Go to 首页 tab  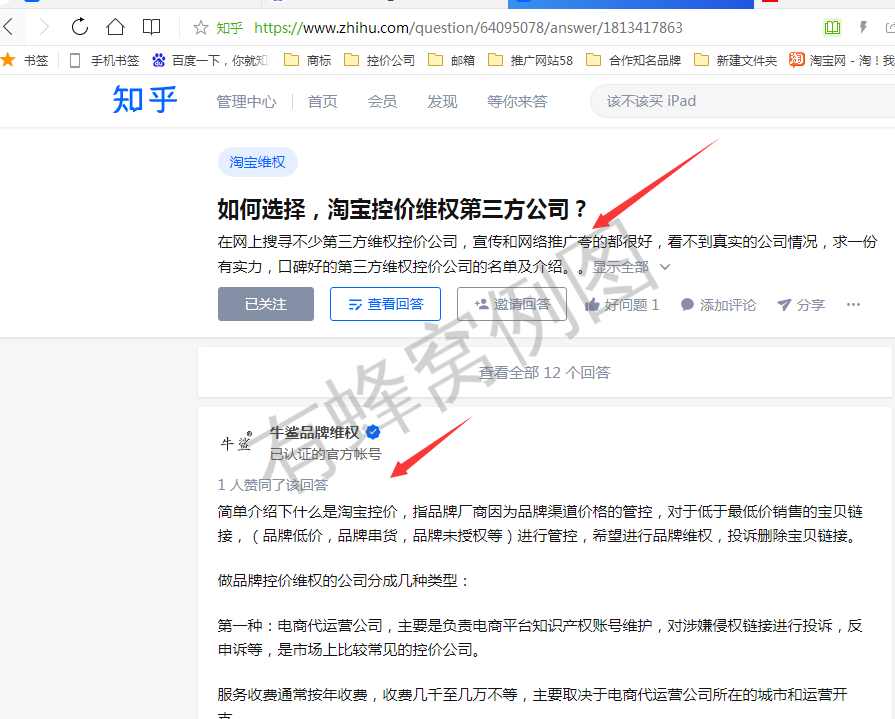click(x=322, y=102)
